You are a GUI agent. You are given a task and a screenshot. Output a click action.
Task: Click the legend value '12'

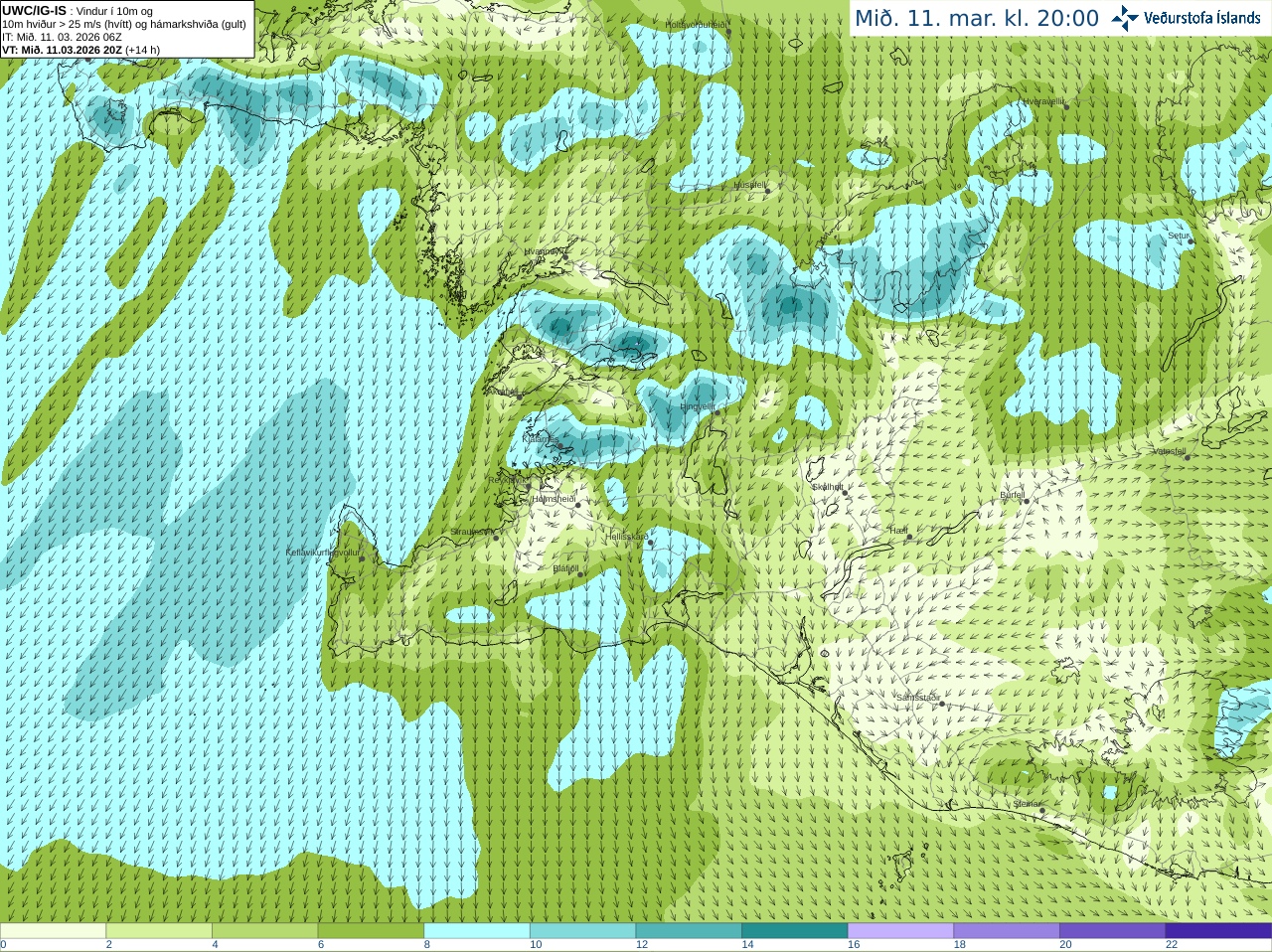click(642, 945)
